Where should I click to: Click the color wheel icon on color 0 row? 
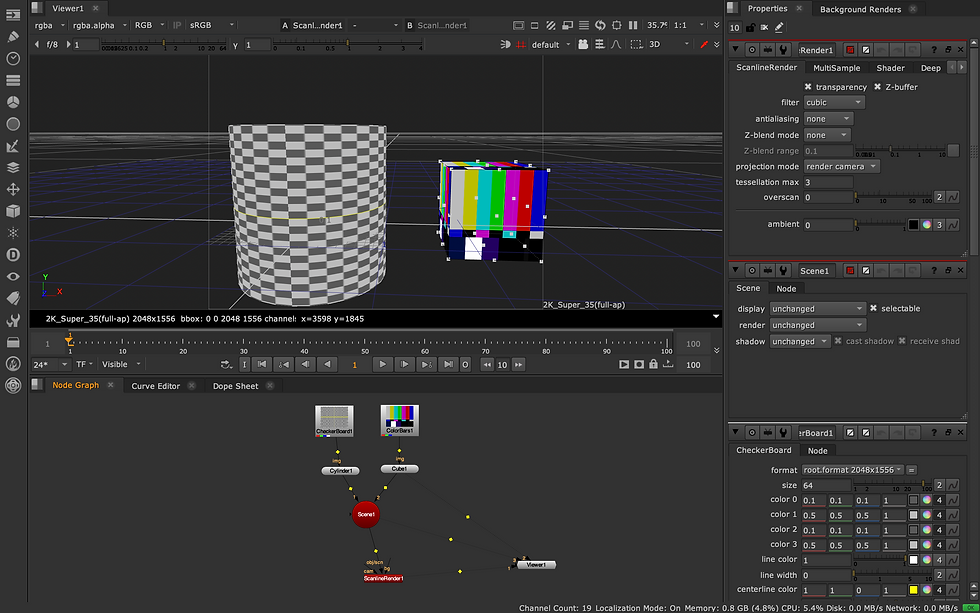(x=926, y=500)
